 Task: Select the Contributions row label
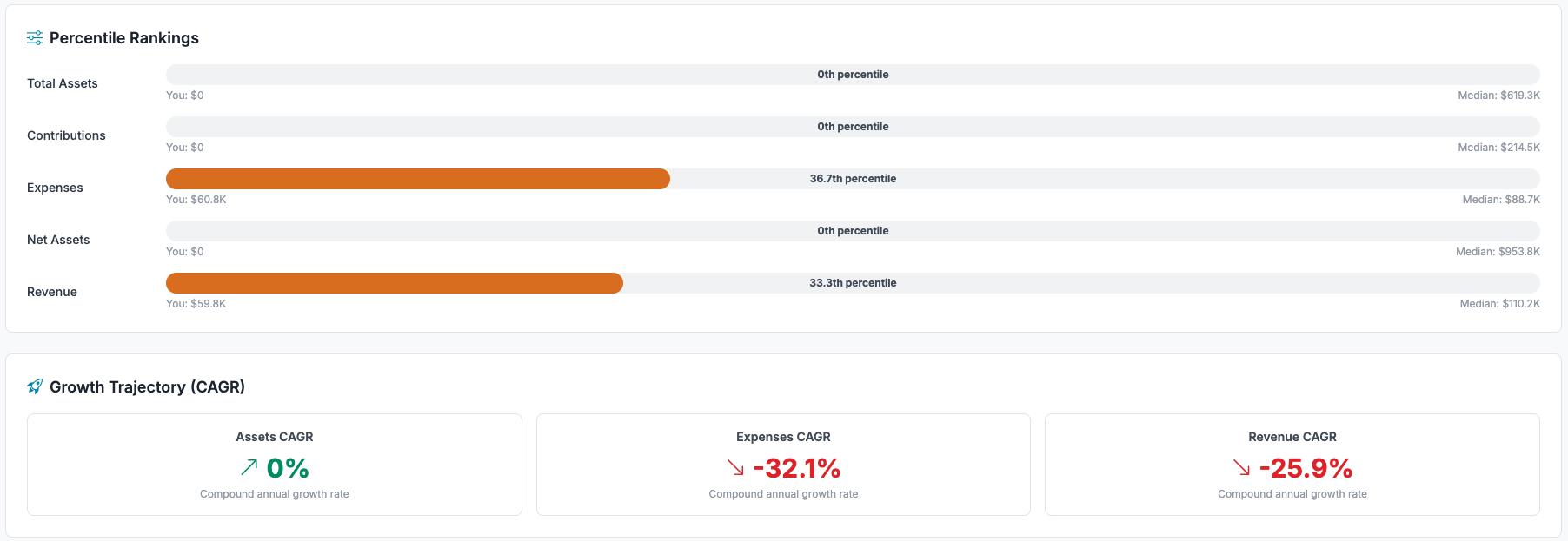(66, 135)
